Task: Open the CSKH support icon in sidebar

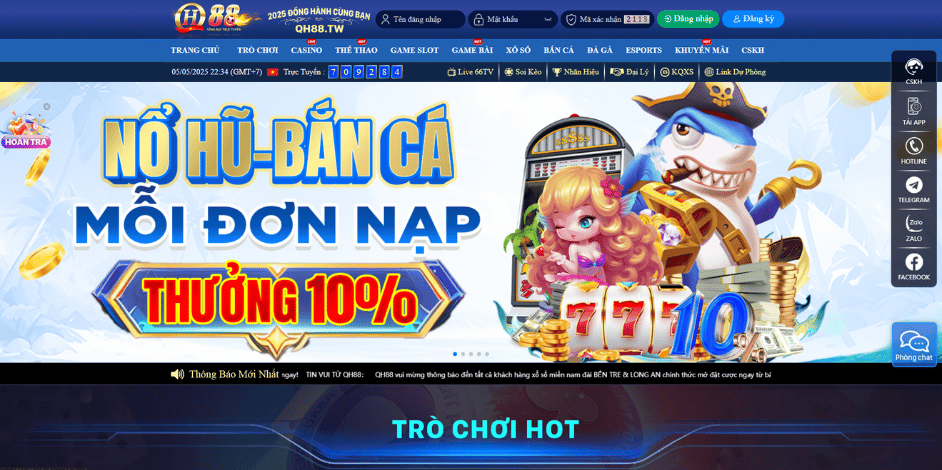Action: pos(914,67)
